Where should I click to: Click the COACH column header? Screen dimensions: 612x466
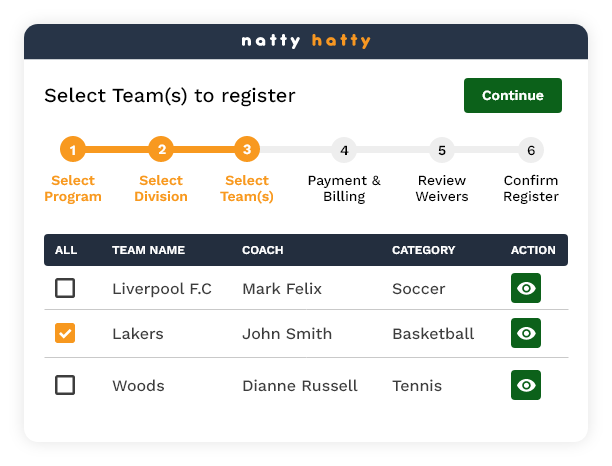[x=263, y=250]
